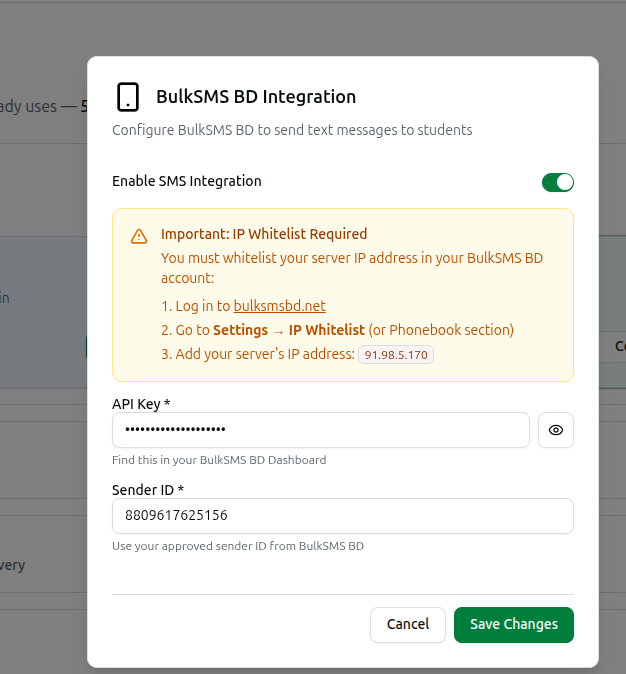Click the Find this in your BulkSMS BD Dashboard hint

pos(219,460)
